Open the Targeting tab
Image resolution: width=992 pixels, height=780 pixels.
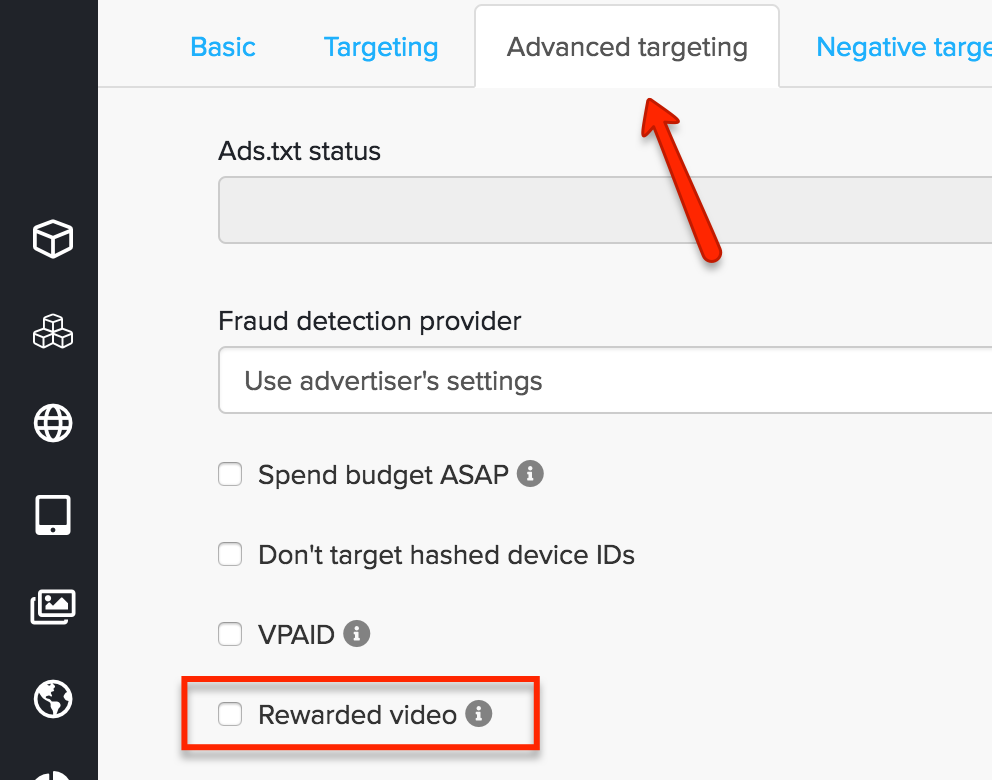pos(381,47)
